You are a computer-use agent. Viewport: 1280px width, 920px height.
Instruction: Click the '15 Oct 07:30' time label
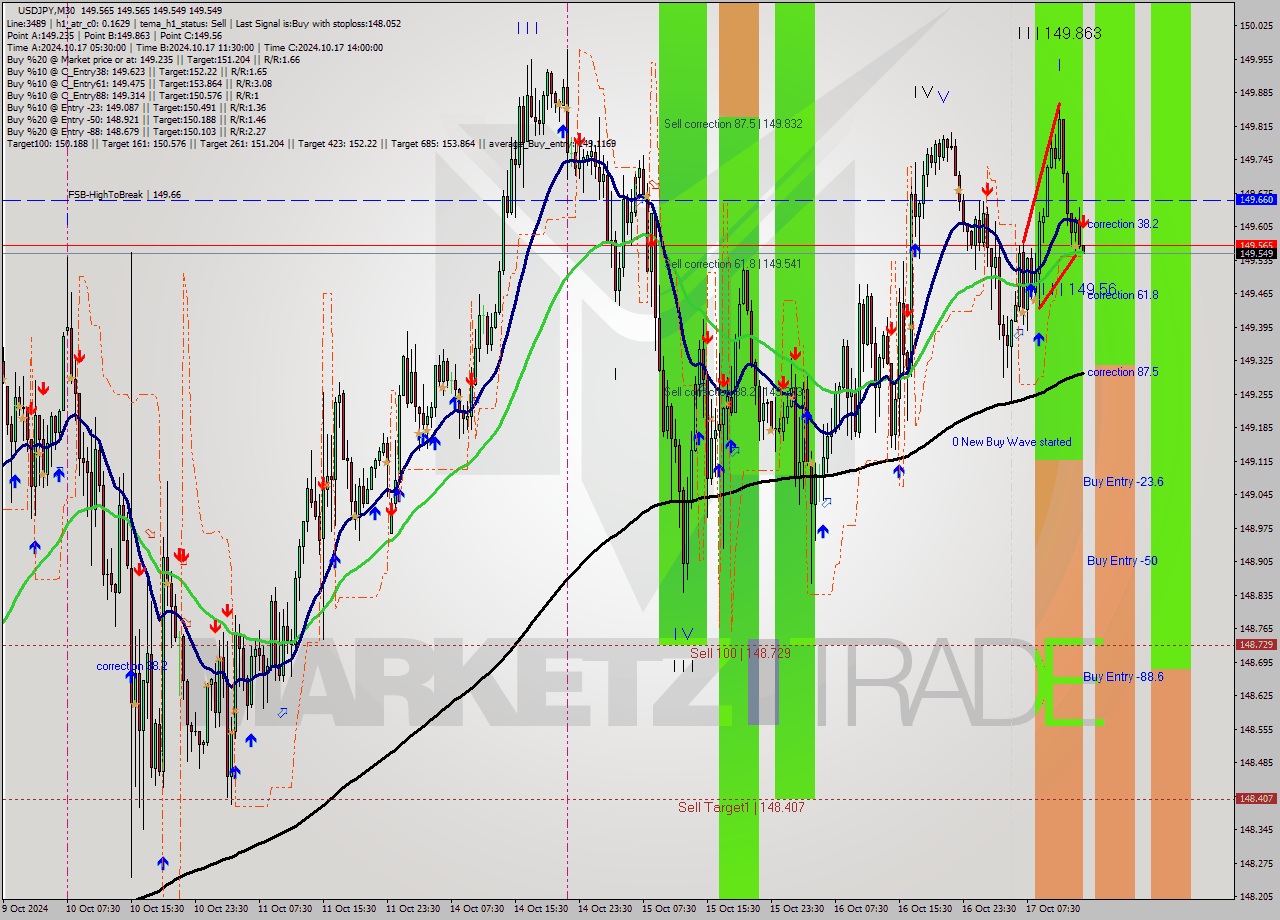click(x=667, y=909)
